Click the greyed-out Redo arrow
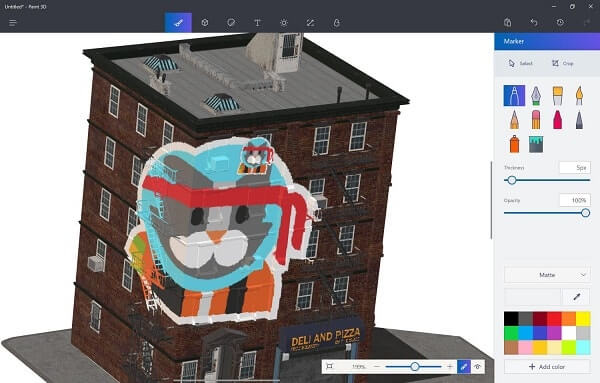The width and height of the screenshot is (600, 383). click(587, 23)
